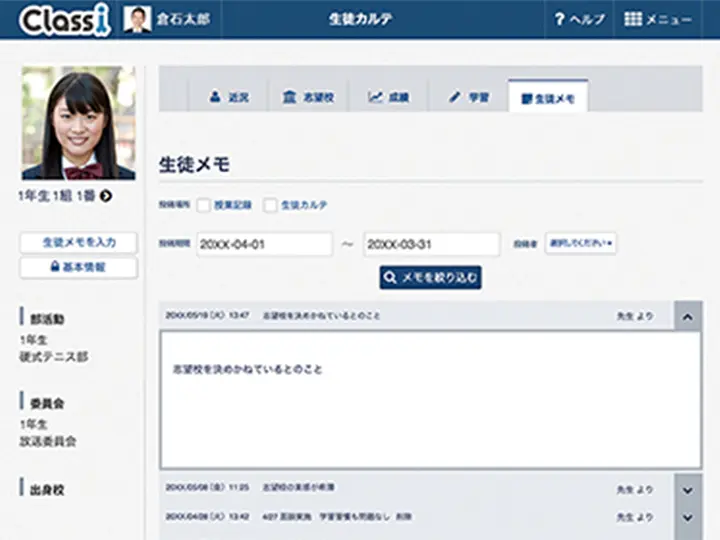Open the 志望校 tab
Image resolution: width=720 pixels, height=540 pixels.
click(308, 97)
